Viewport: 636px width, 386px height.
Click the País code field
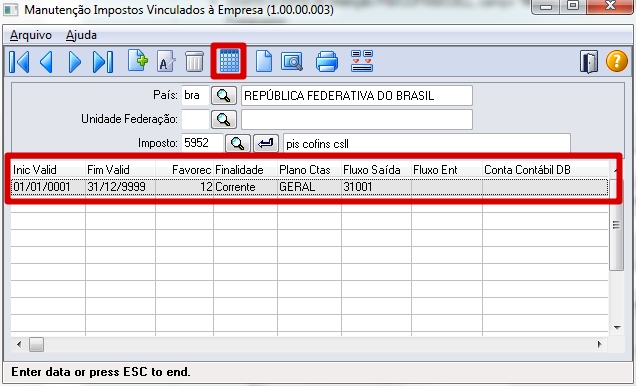click(195, 95)
